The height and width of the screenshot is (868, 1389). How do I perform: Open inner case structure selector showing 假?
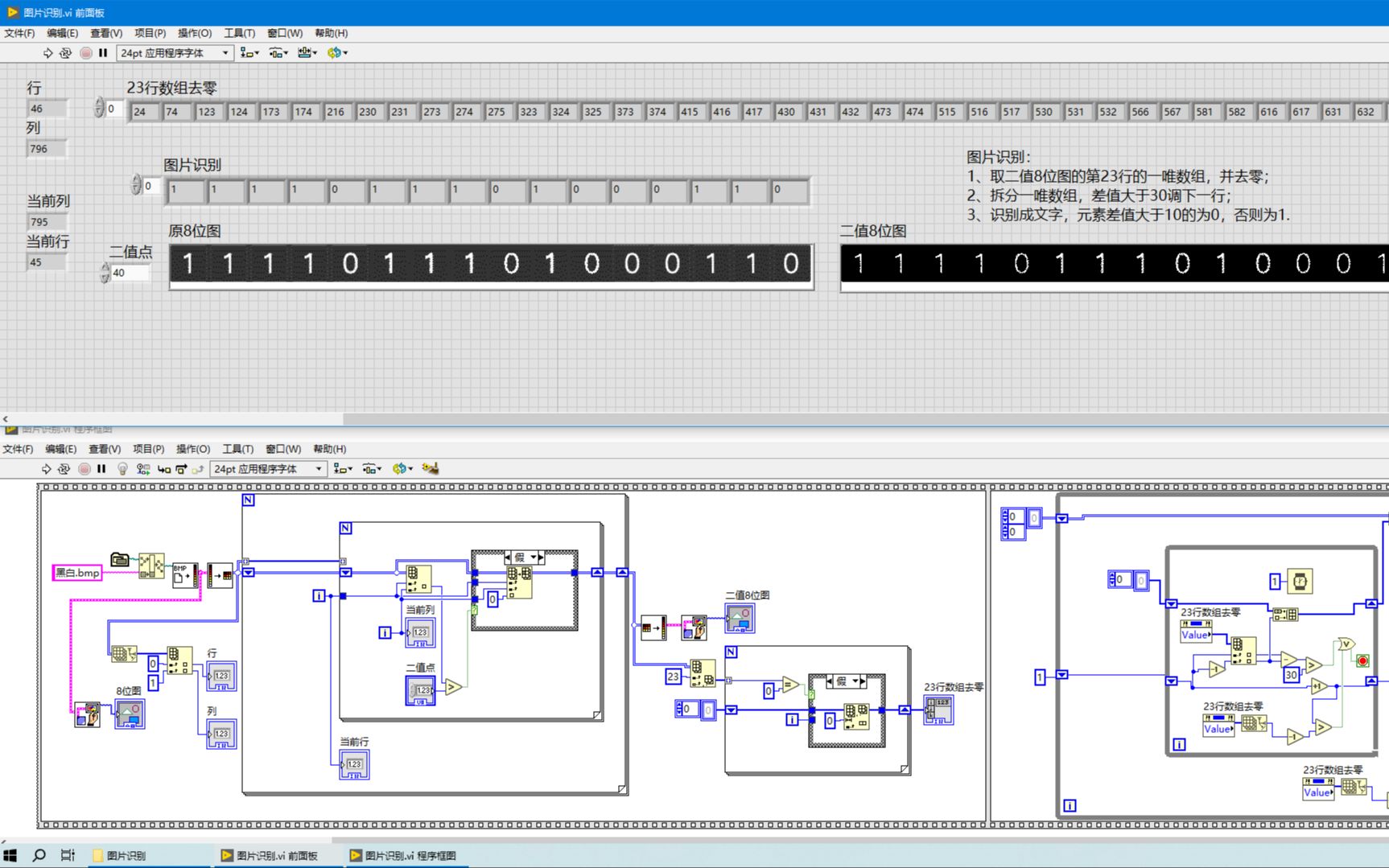(524, 557)
